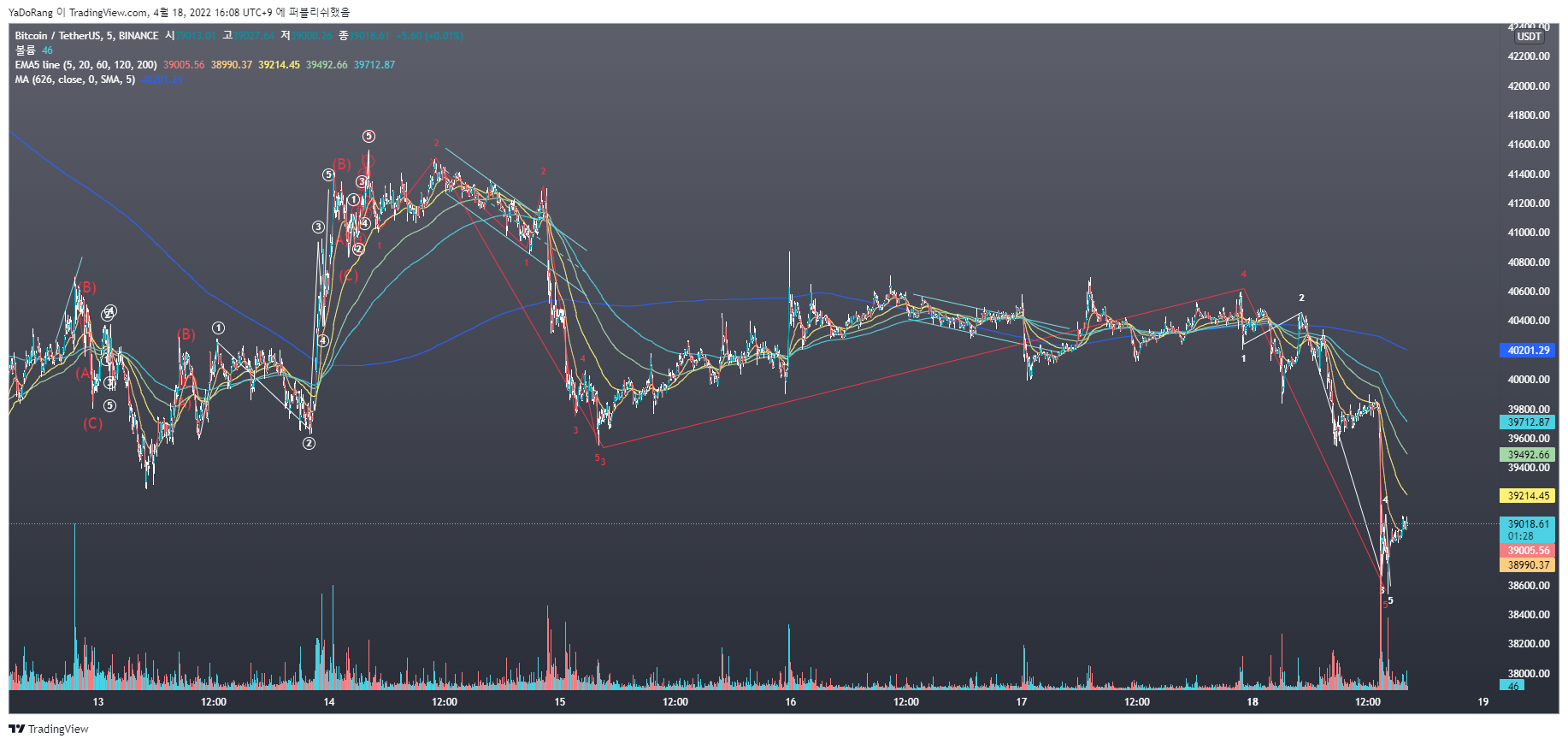This screenshot has width=1568, height=744.
Task: Click date label 19 on time axis
Action: point(1483,702)
